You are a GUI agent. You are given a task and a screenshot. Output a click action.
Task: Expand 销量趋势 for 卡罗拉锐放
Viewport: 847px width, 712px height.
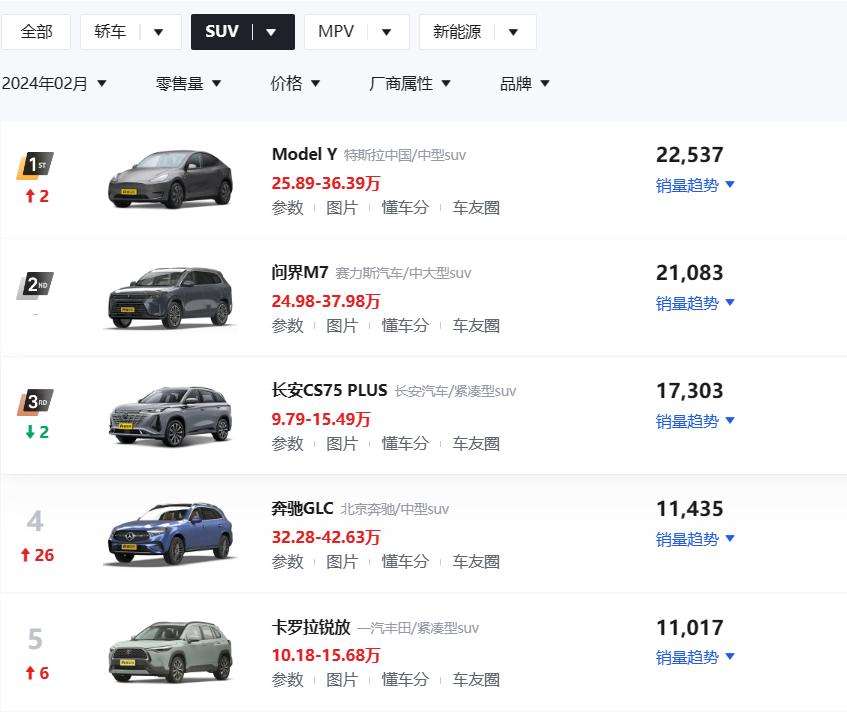pyautogui.click(x=695, y=657)
